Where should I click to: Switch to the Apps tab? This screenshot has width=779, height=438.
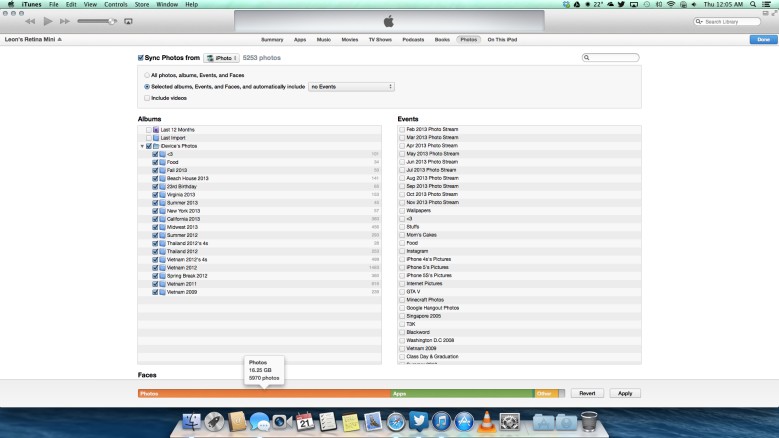[300, 39]
